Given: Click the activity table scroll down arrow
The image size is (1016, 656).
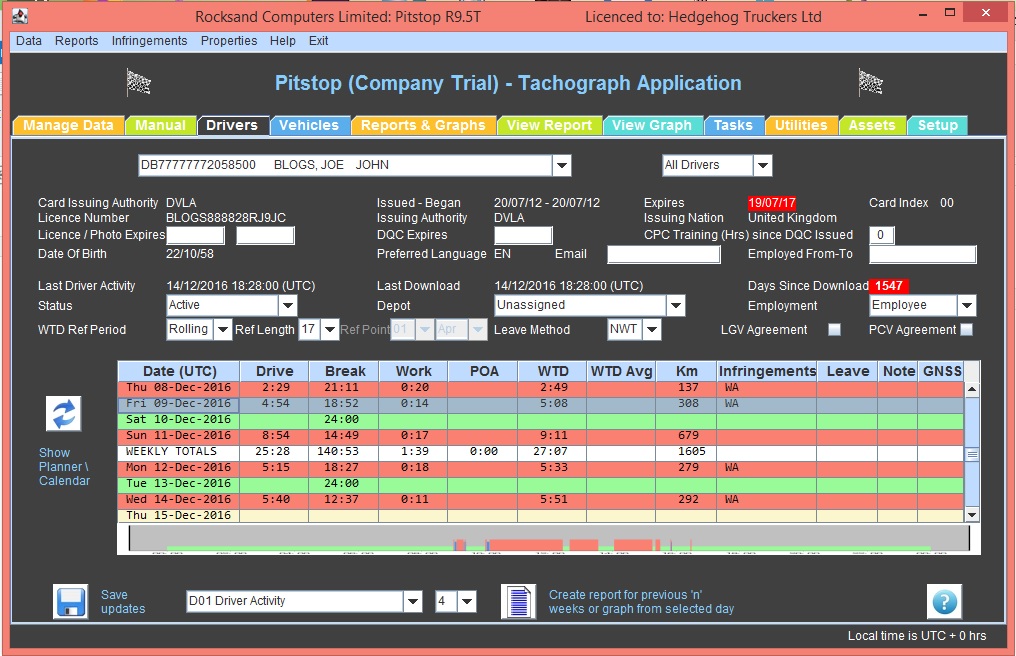Looking at the screenshot, I should coord(971,515).
